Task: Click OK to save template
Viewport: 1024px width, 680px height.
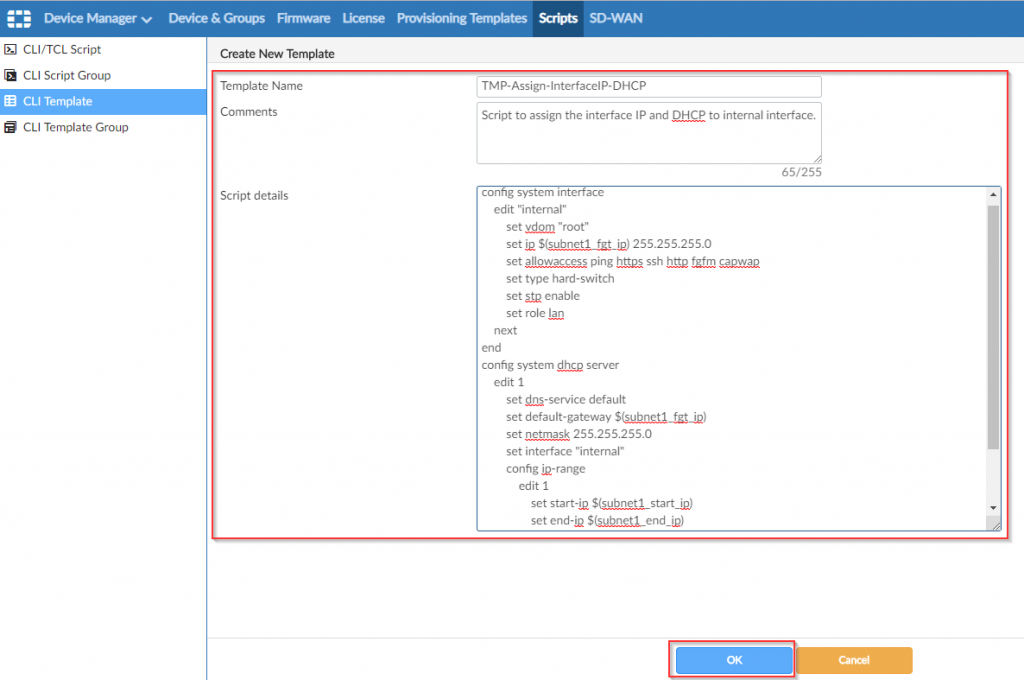Action: (x=734, y=660)
